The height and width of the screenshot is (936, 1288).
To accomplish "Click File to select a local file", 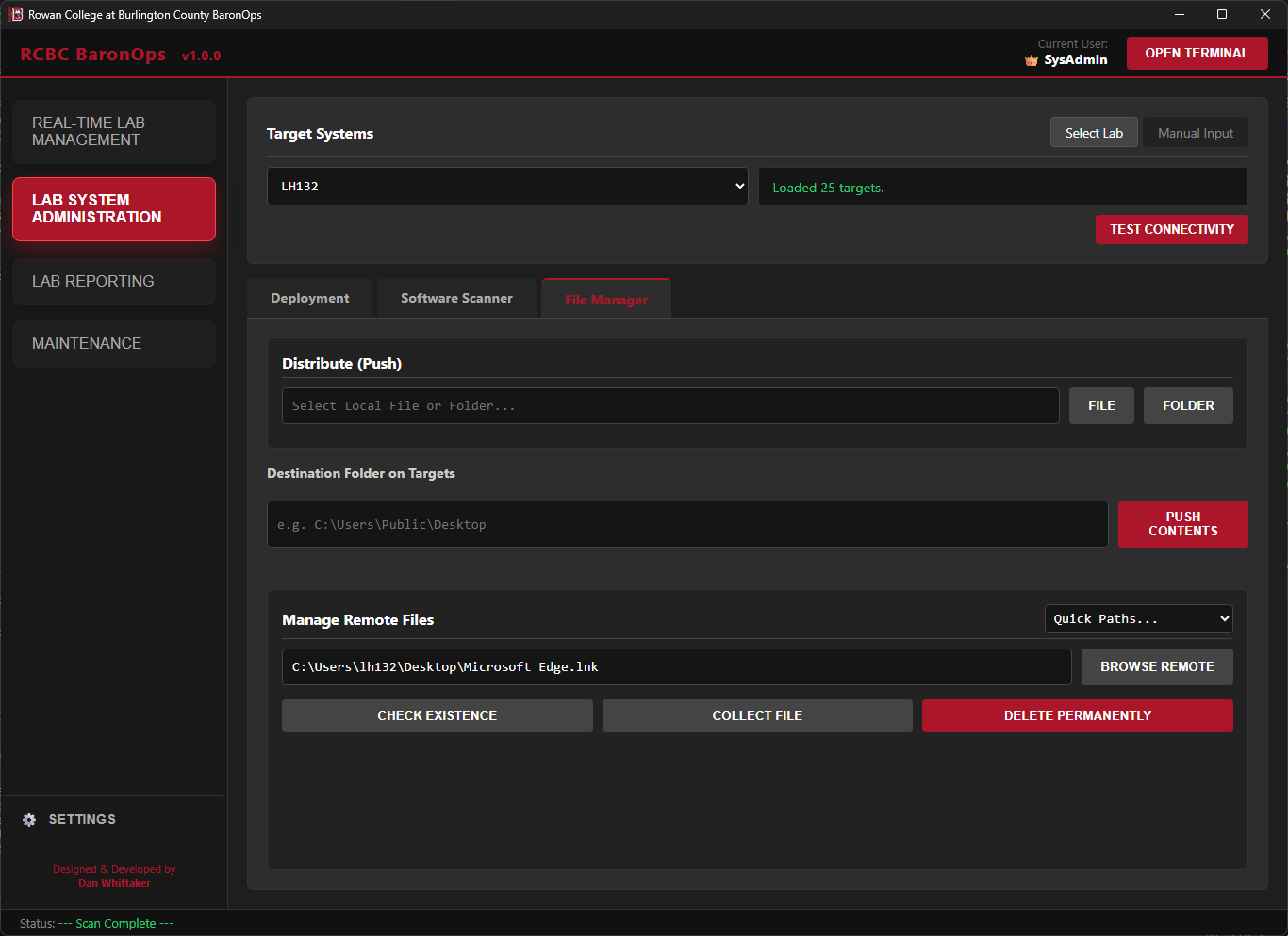I will coord(1100,405).
